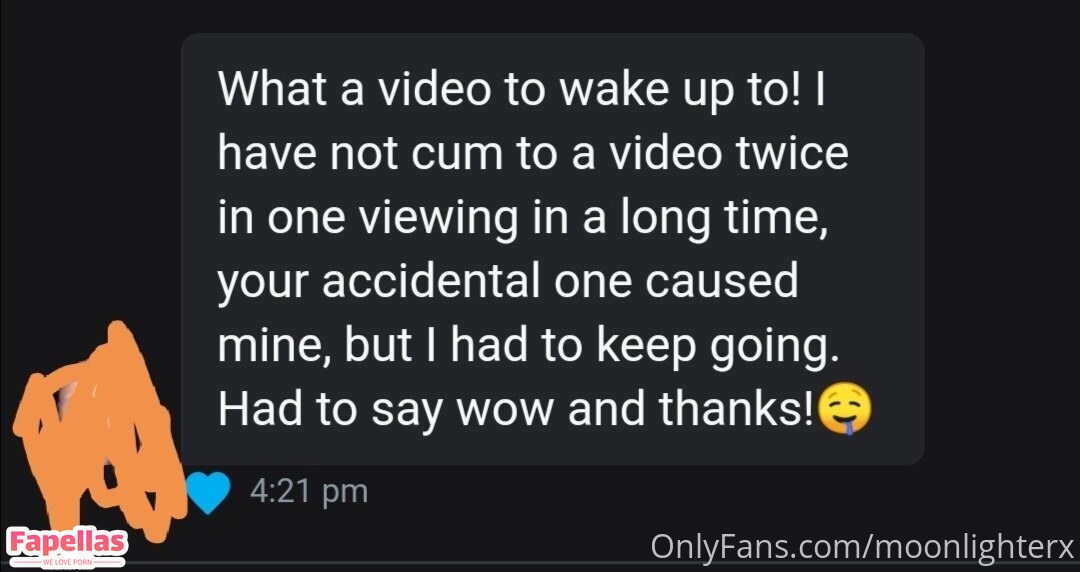Screen dimensions: 1080x572
Task: Click the pink Fapellas logo
Action: click(67, 542)
